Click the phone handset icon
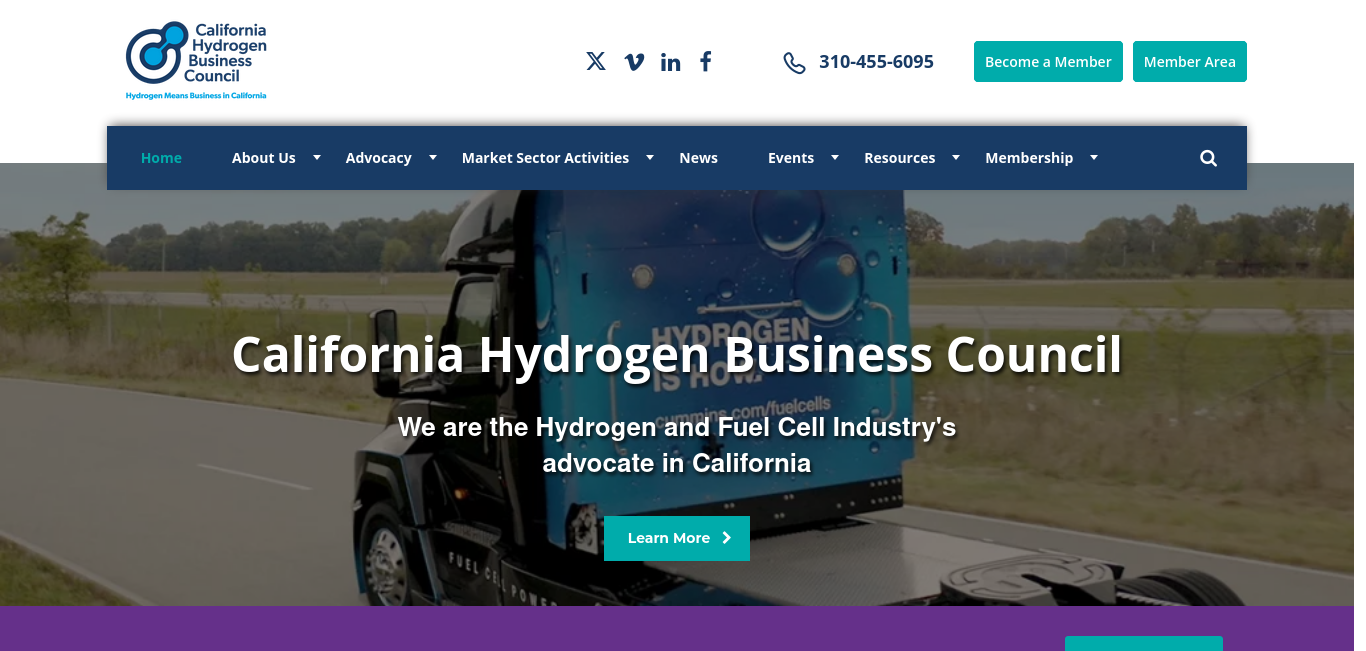 (x=794, y=62)
